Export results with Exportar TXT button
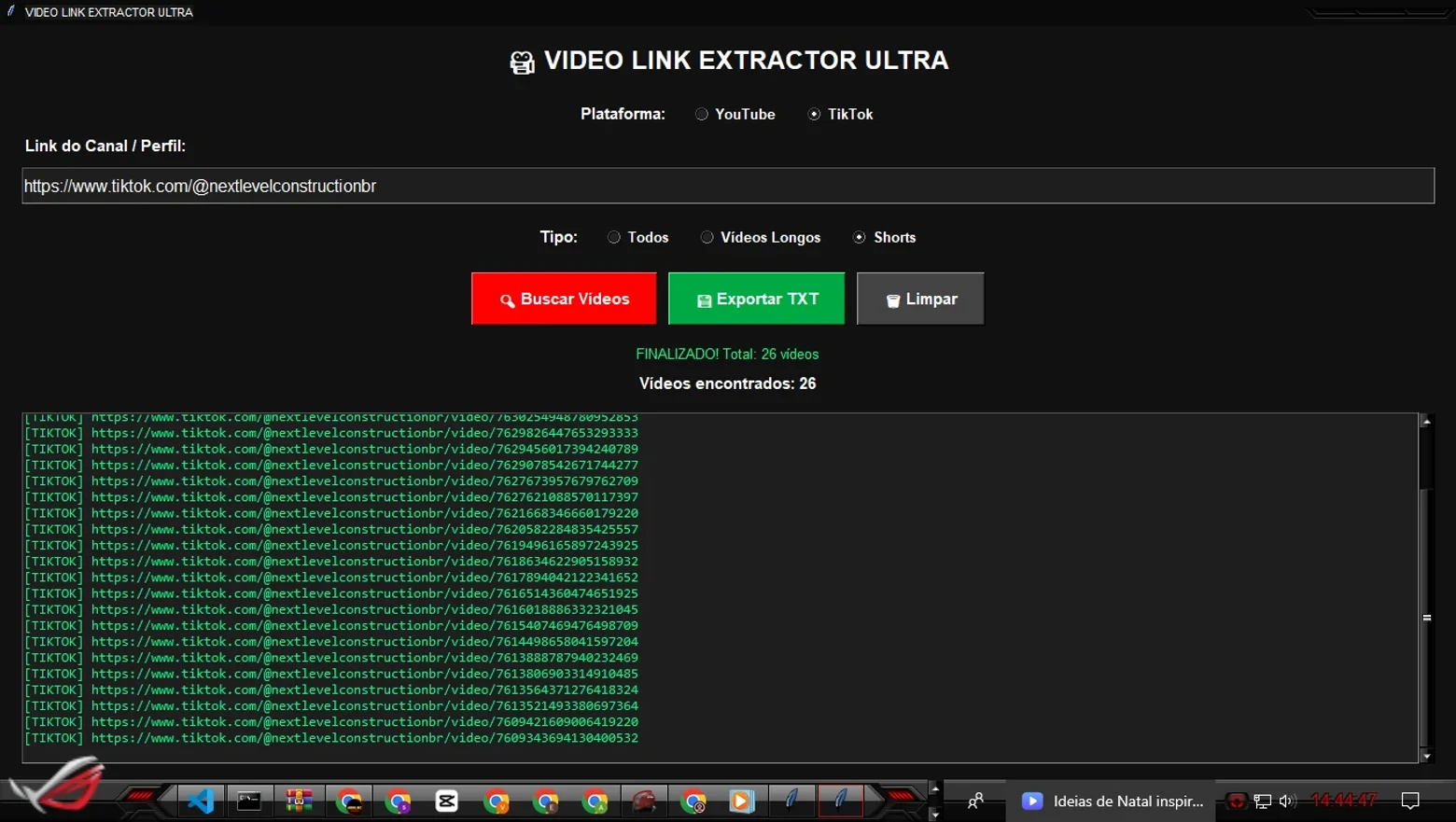The width and height of the screenshot is (1456, 822). pyautogui.click(x=756, y=299)
